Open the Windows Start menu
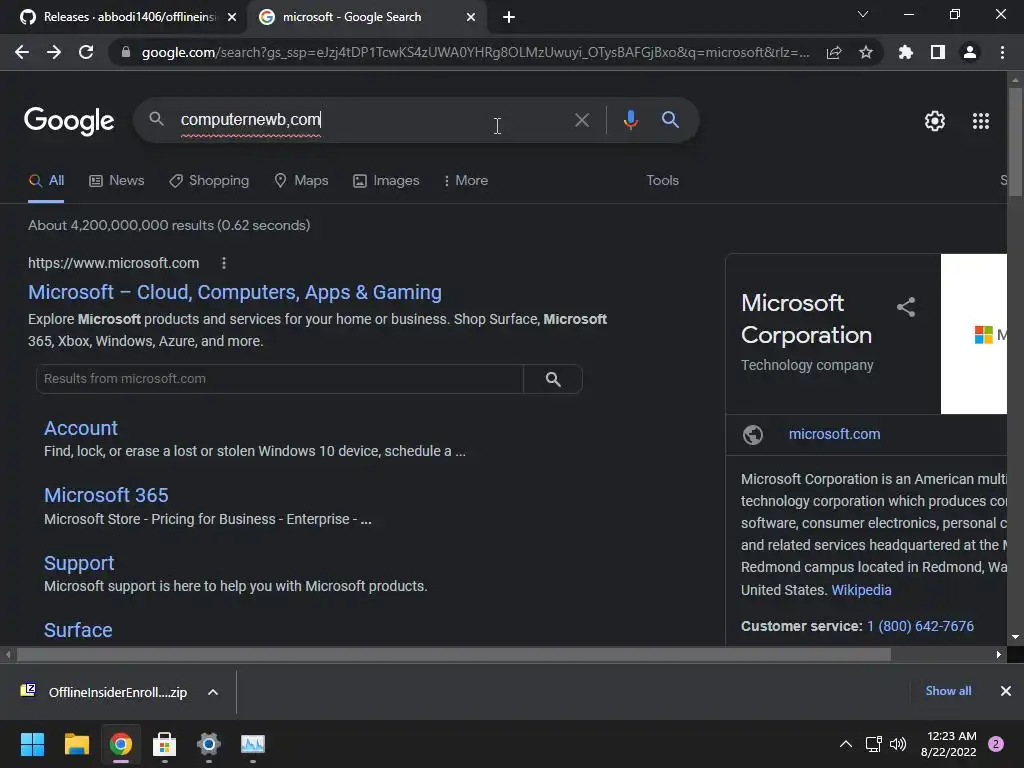This screenshot has height=768, width=1024. pos(32,744)
